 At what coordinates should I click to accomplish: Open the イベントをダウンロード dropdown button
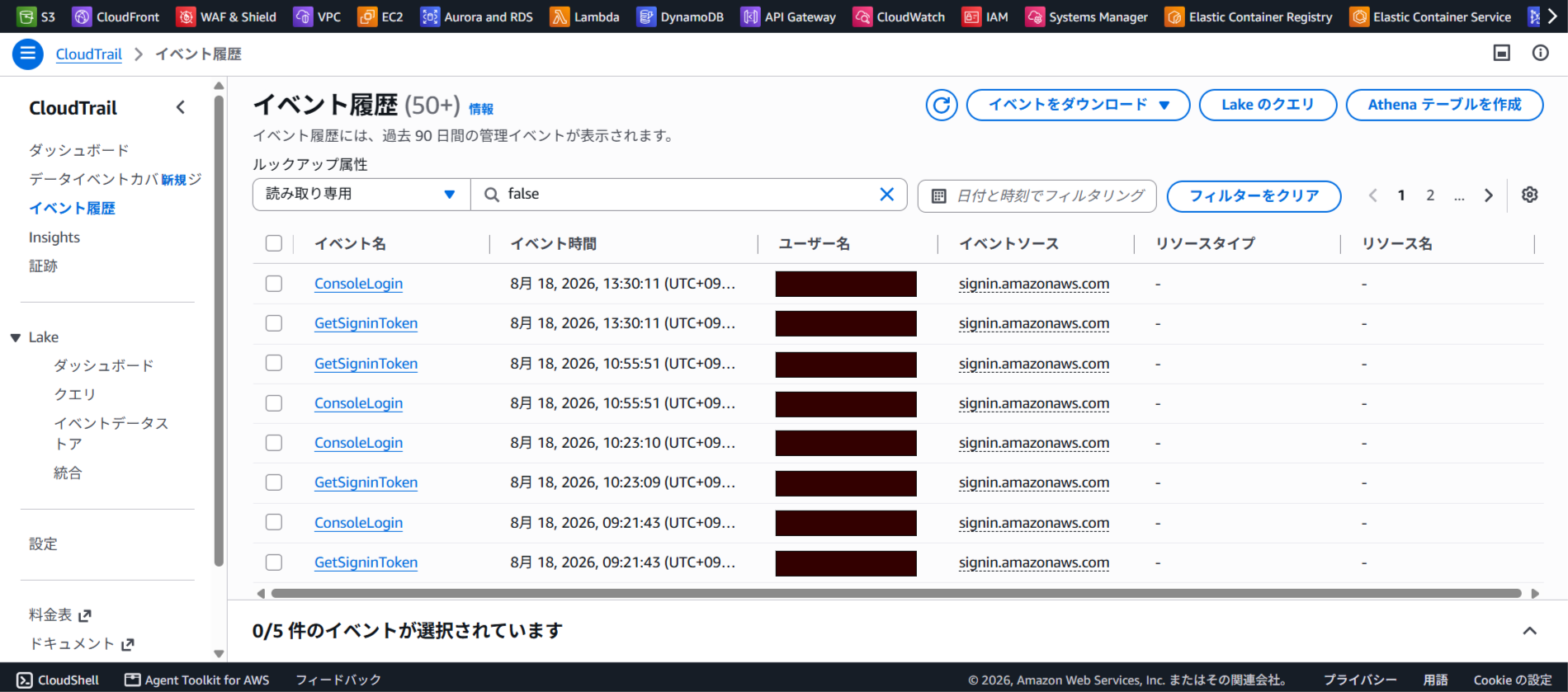(x=1078, y=105)
